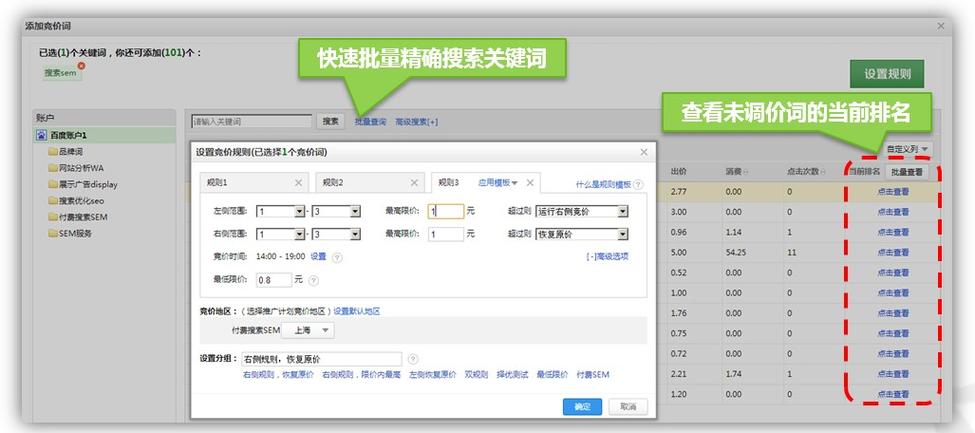Switch to the 规则1 tab
The height and width of the screenshot is (433, 975).
click(252, 183)
